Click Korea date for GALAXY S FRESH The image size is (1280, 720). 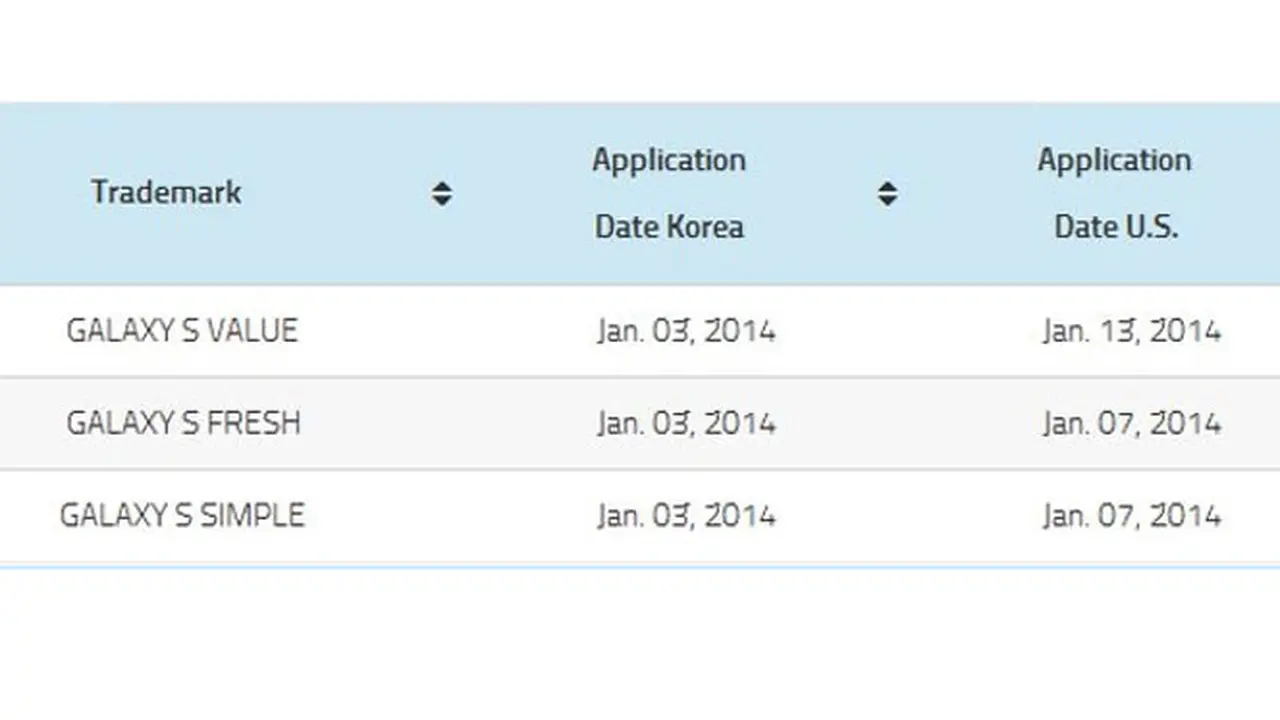click(x=686, y=423)
